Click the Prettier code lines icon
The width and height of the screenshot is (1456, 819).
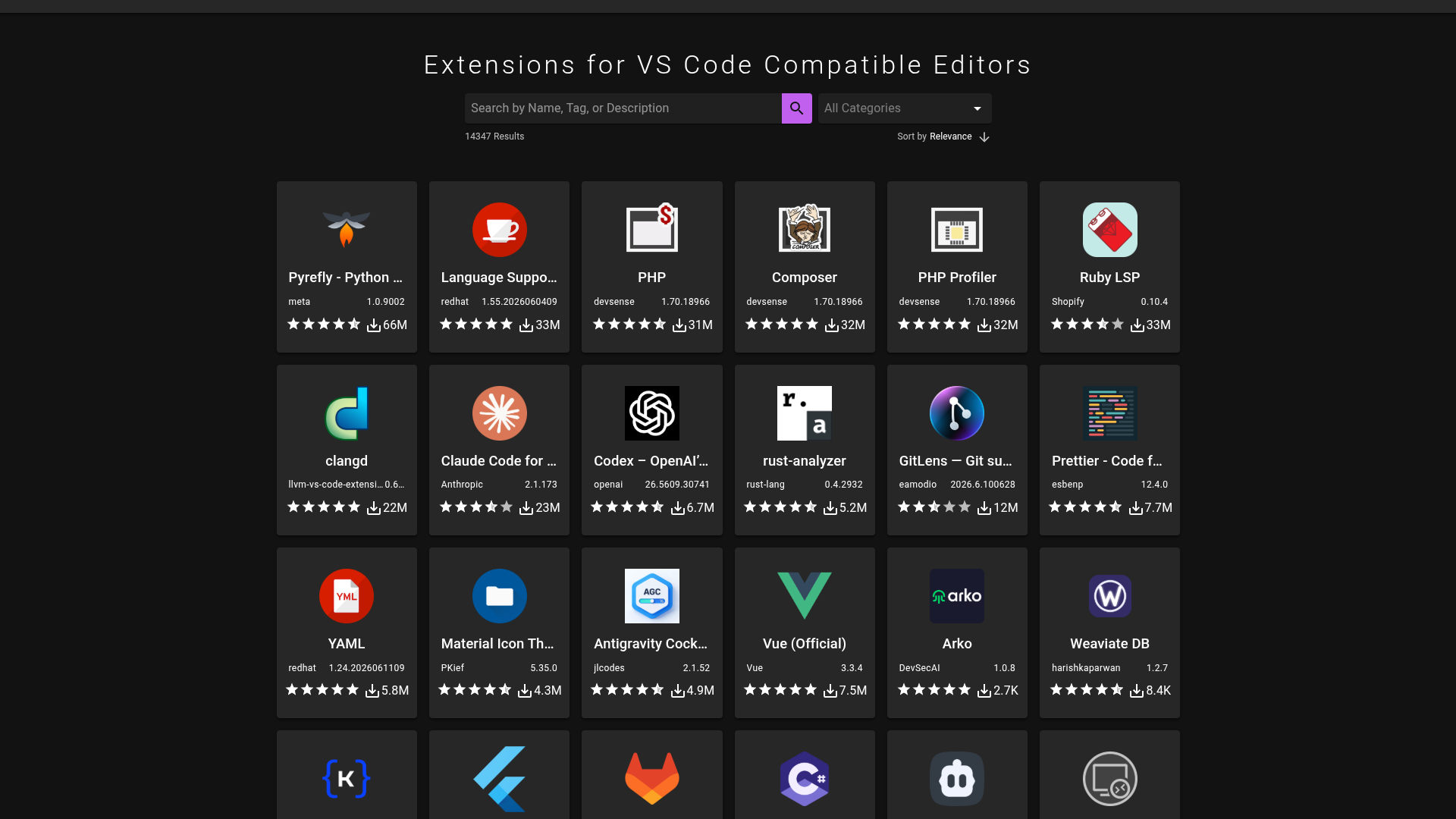click(x=1110, y=413)
